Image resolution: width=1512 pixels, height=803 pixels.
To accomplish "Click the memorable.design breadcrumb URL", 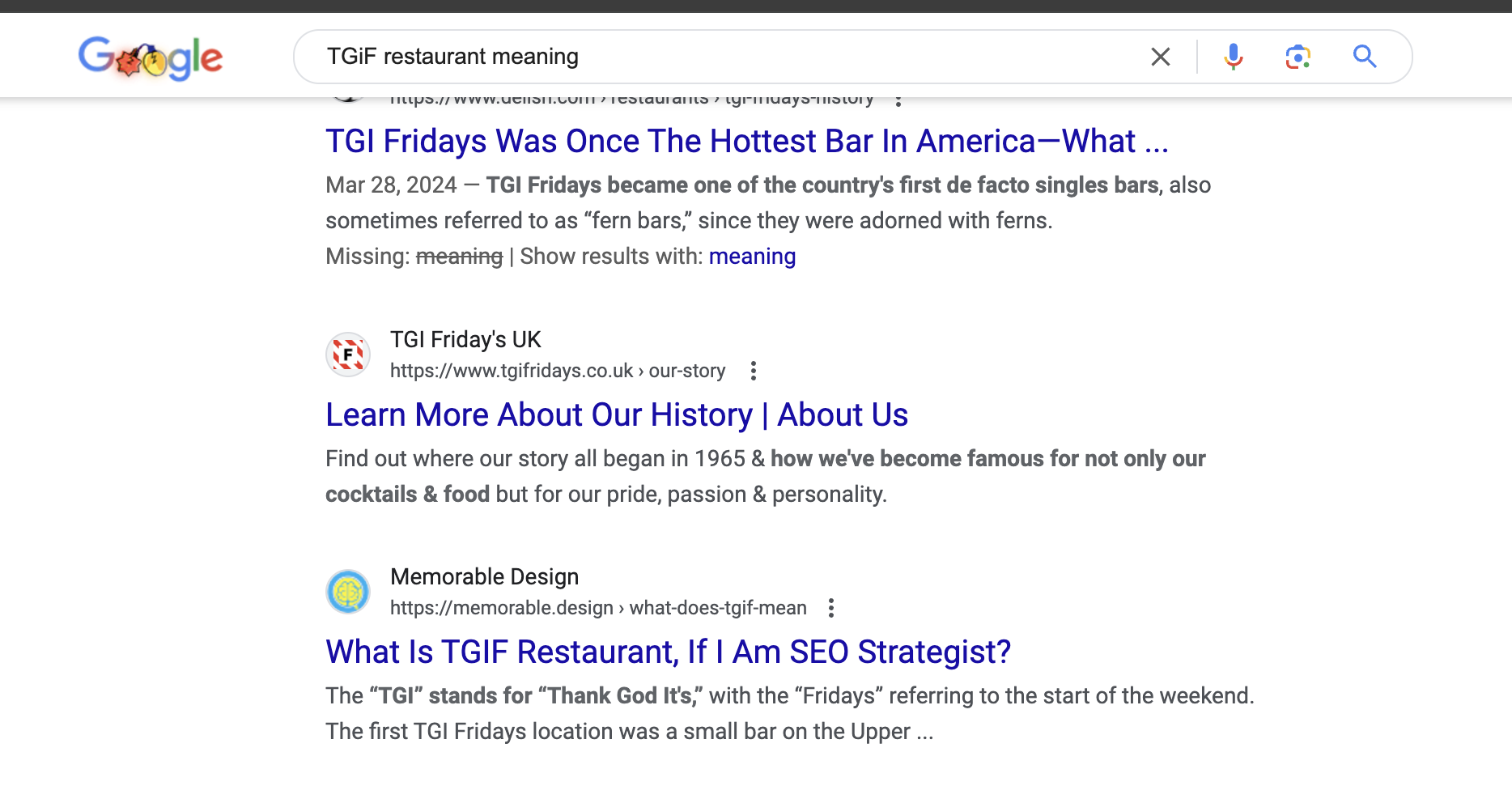I will coord(597,608).
